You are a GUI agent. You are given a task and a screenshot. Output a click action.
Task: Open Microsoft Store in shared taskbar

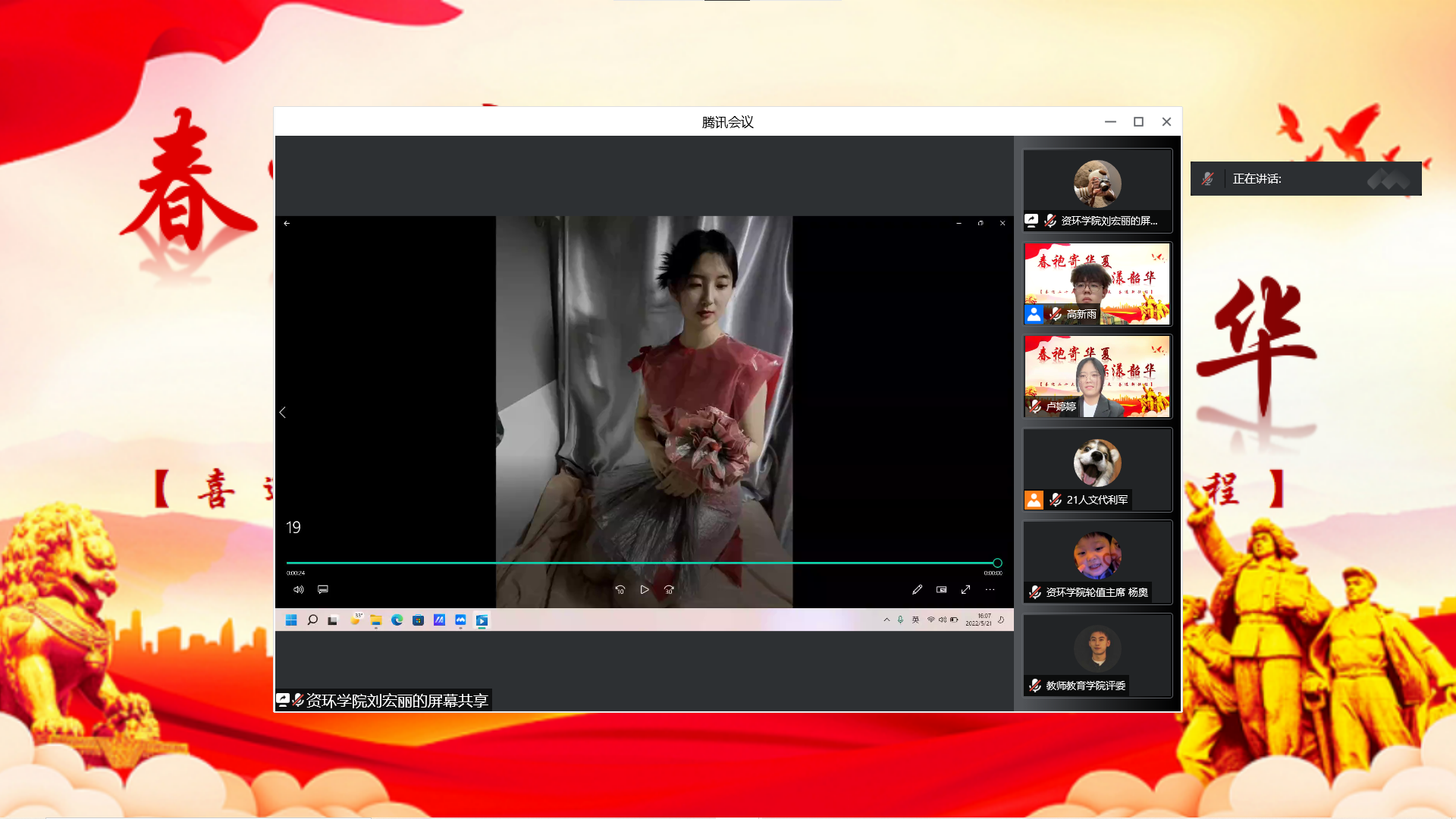point(418,620)
